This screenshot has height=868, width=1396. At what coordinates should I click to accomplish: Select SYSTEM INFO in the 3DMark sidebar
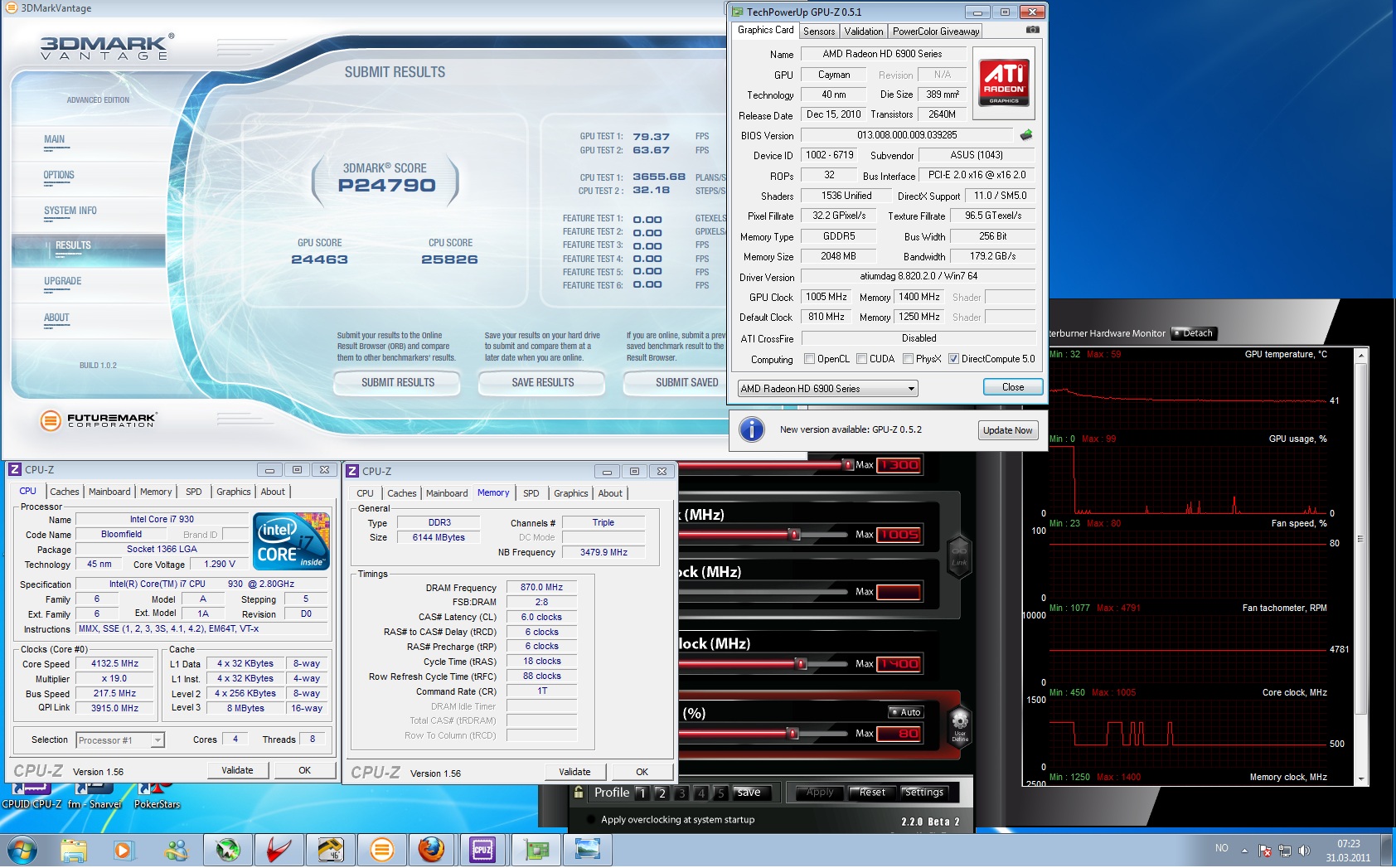tap(70, 211)
